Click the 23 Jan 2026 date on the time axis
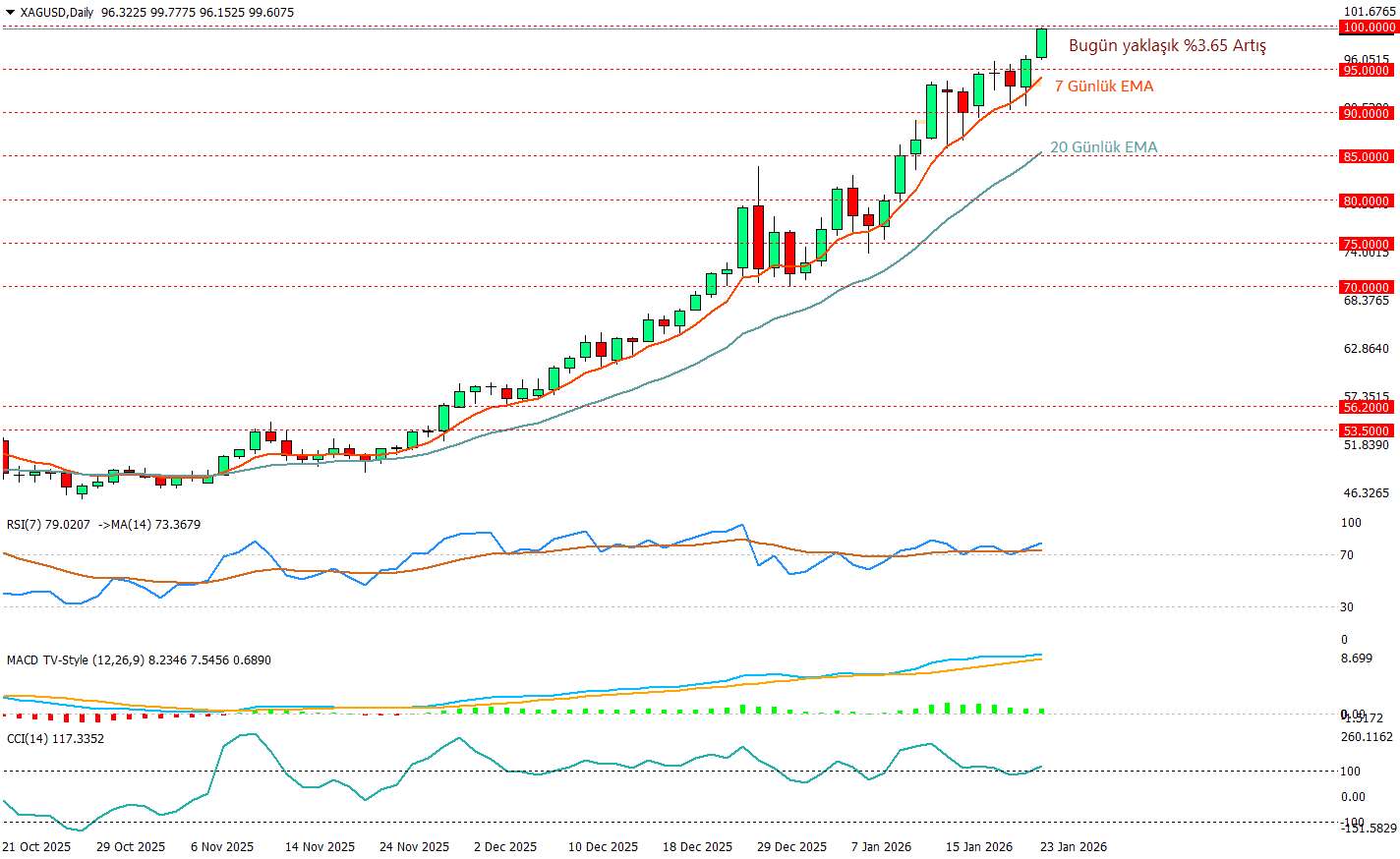 (1074, 847)
